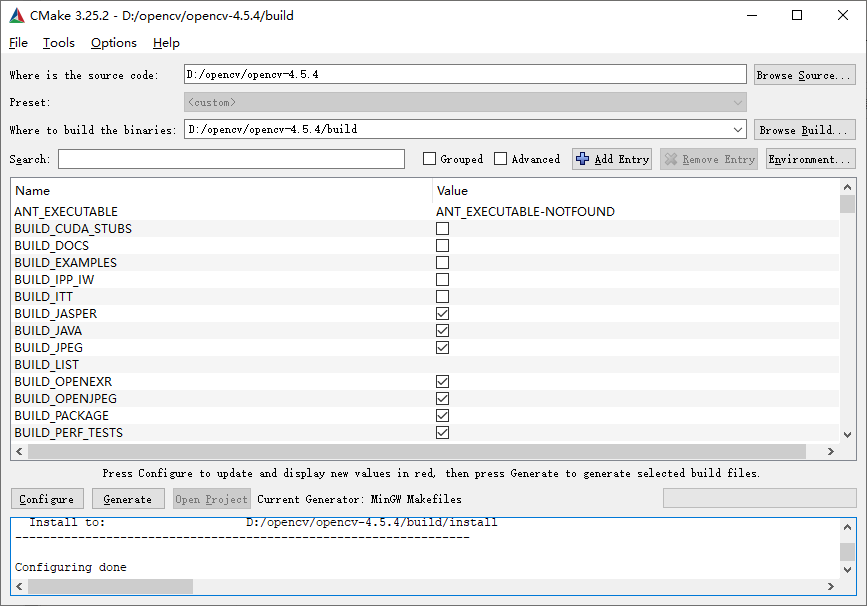This screenshot has height=606, width=867.
Task: Open the Environment settings button
Action: (x=810, y=159)
